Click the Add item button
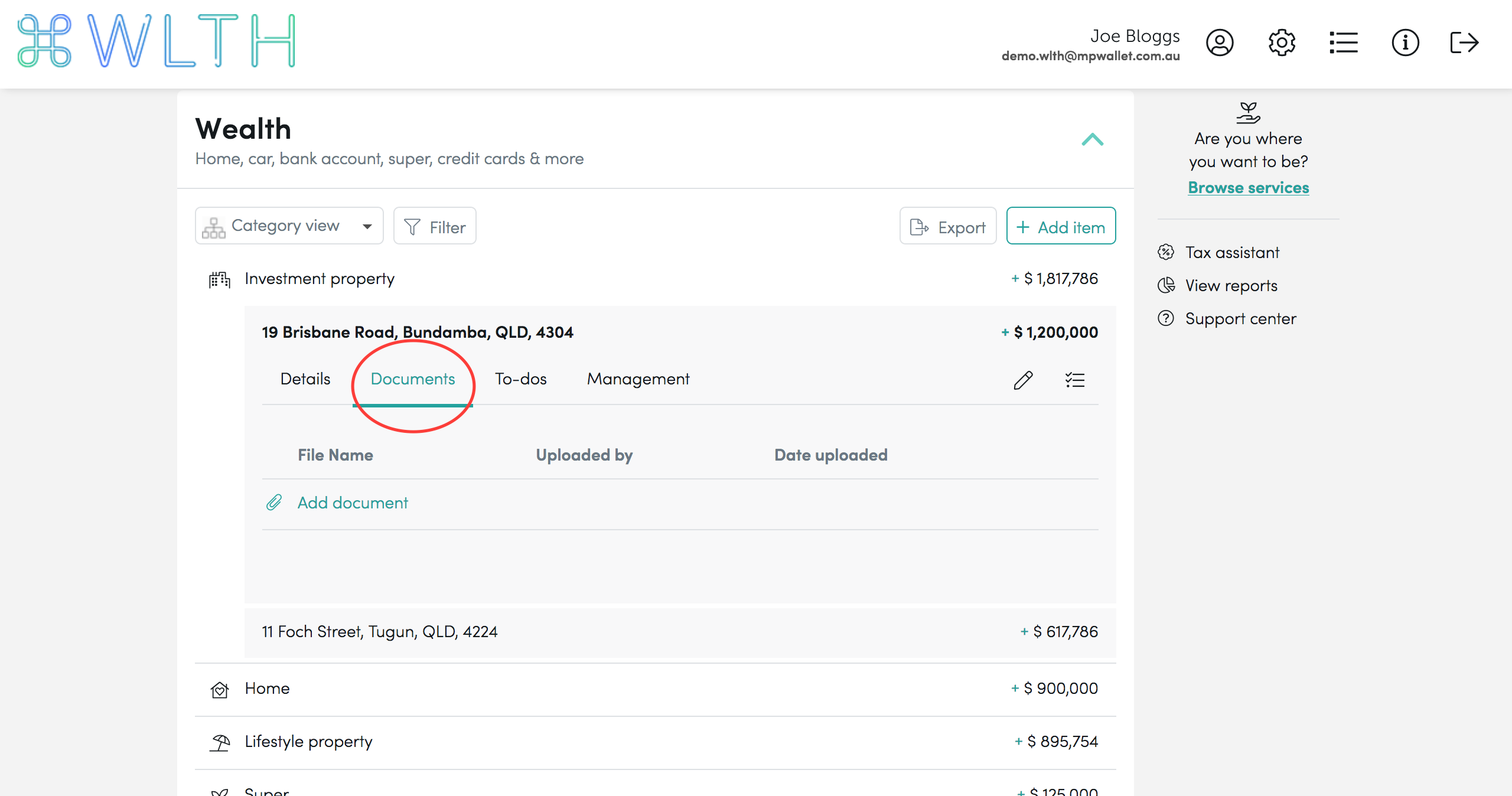 point(1061,226)
